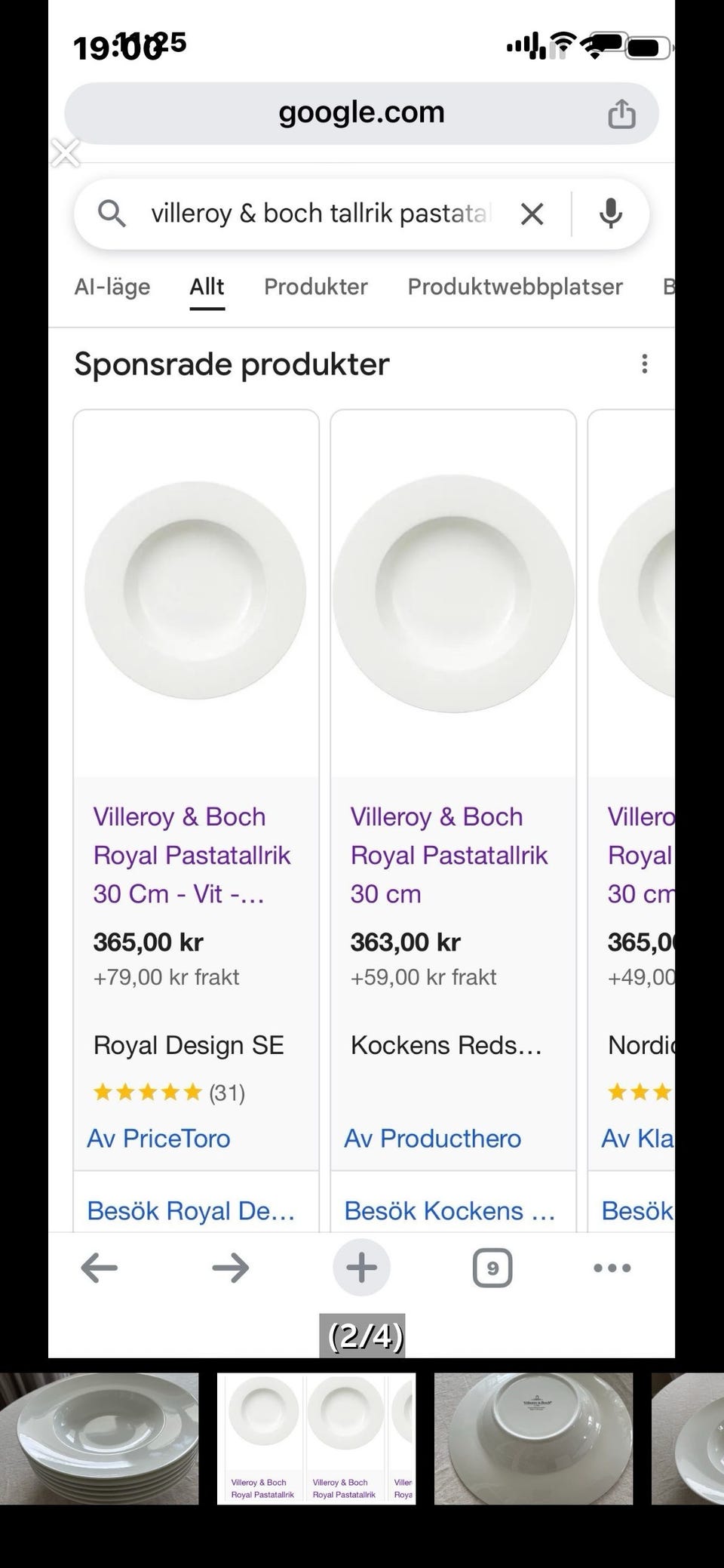Viewport: 724px width, 1568px height.
Task: Open the Produktwebbplatser tab
Action: (515, 287)
